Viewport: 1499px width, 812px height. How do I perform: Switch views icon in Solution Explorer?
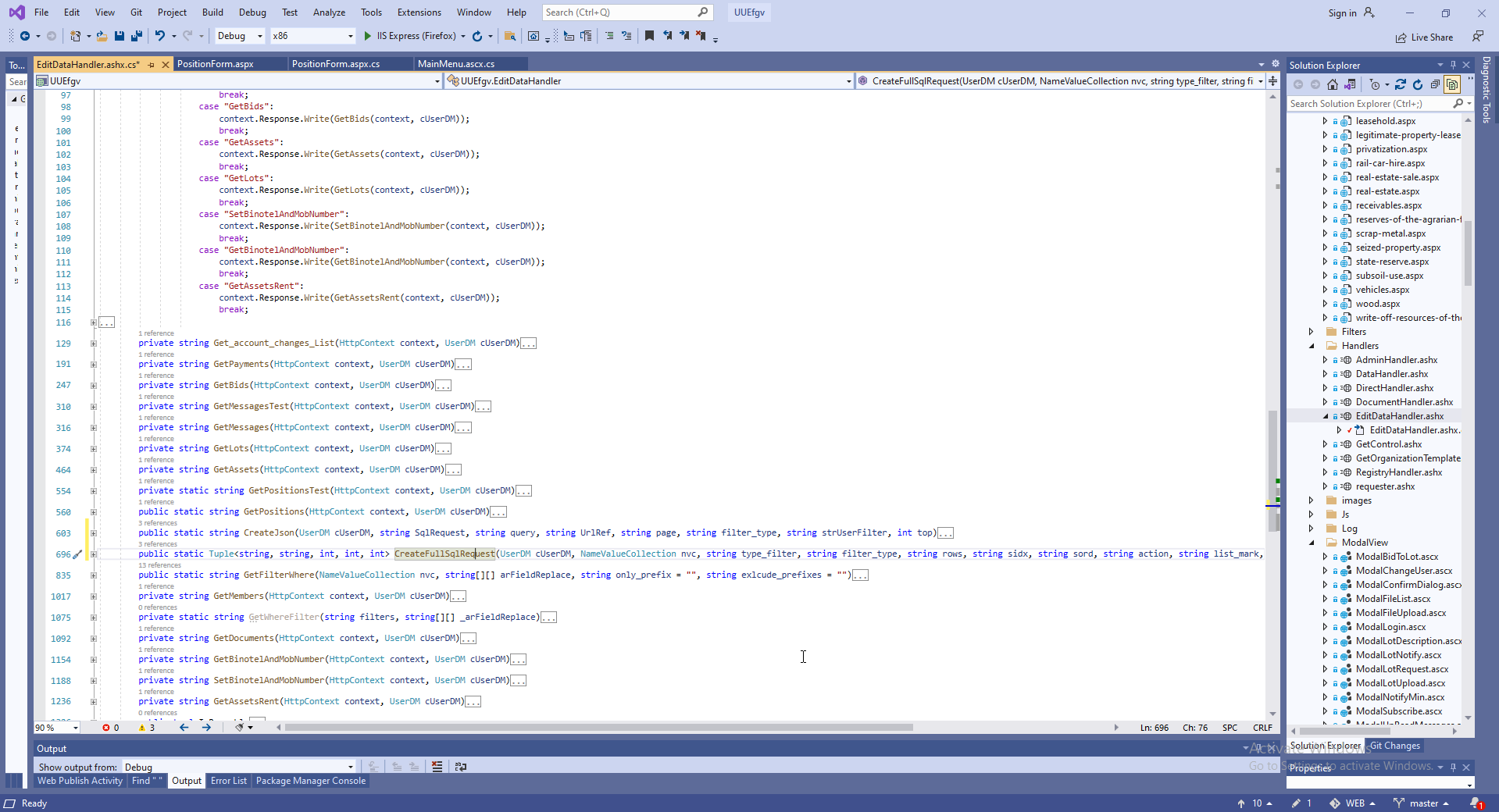pyautogui.click(x=1350, y=84)
